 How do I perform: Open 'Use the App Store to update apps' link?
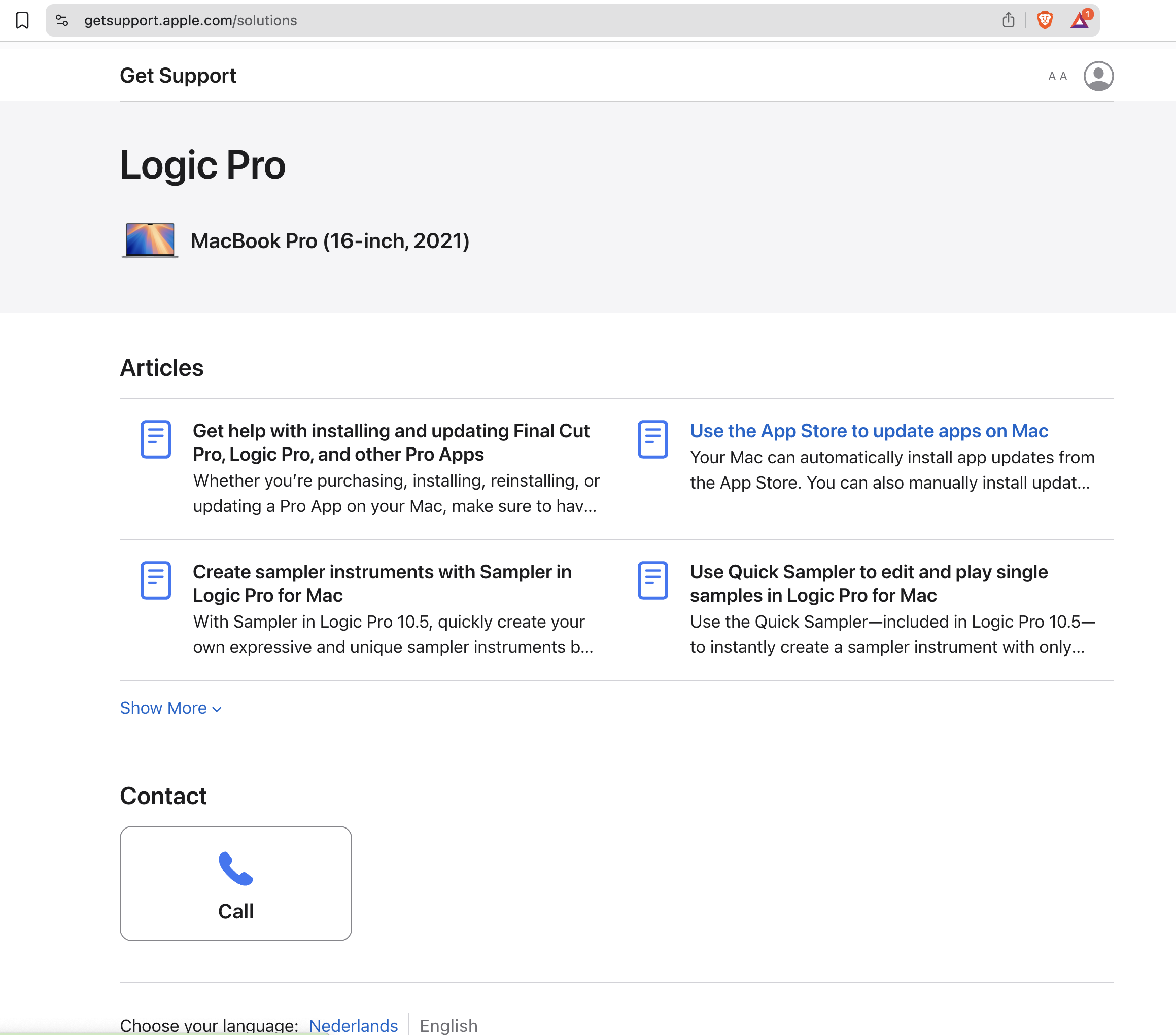click(x=868, y=431)
